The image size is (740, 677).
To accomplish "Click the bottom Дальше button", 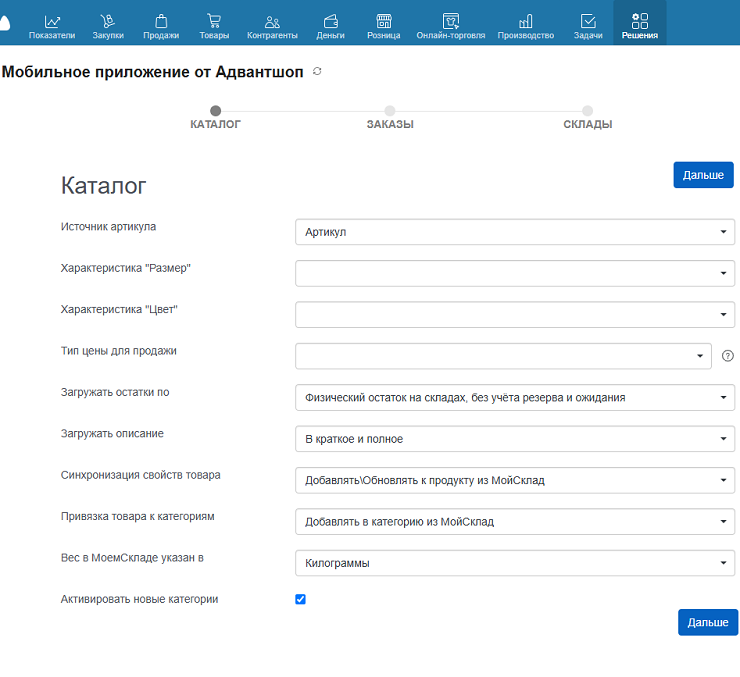I will pyautogui.click(x=708, y=622).
